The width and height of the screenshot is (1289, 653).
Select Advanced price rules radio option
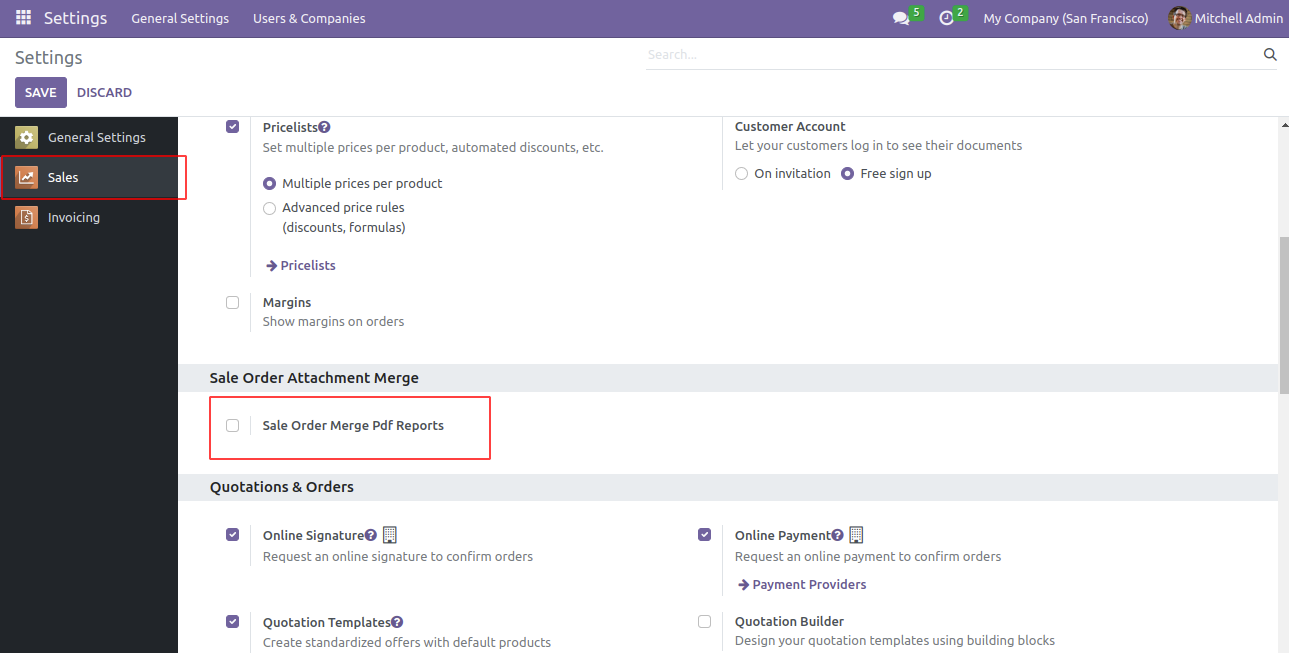(x=269, y=208)
